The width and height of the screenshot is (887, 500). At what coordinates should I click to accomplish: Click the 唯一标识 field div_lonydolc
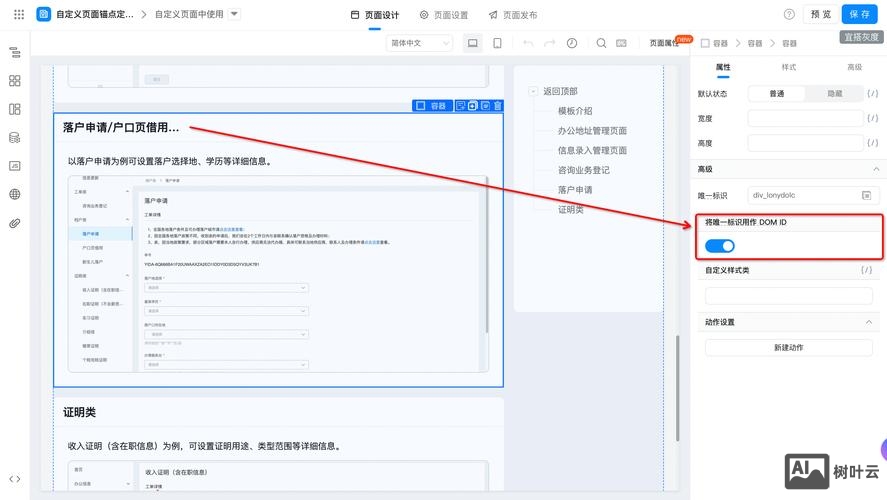pyautogui.click(x=813, y=196)
